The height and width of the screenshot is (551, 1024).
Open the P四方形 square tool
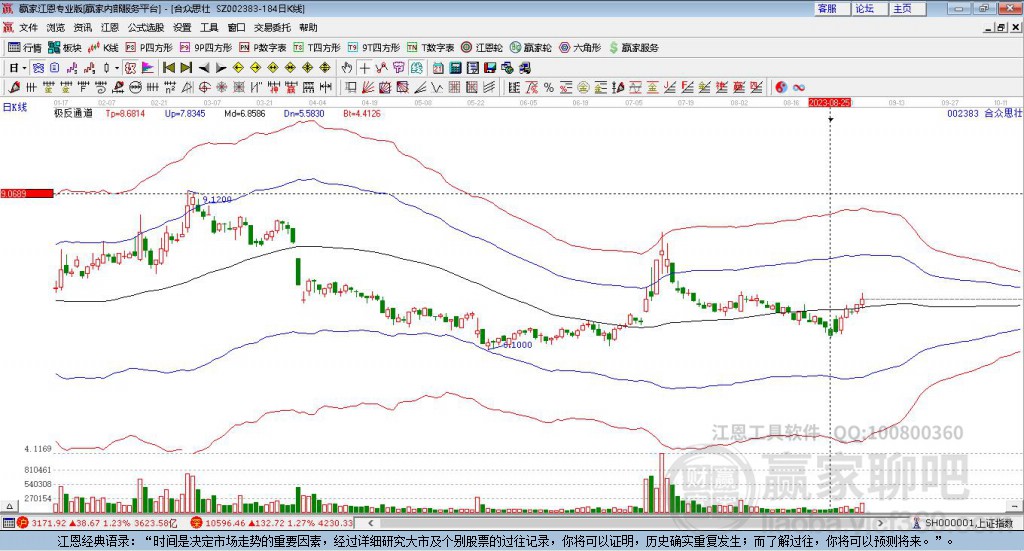148,48
